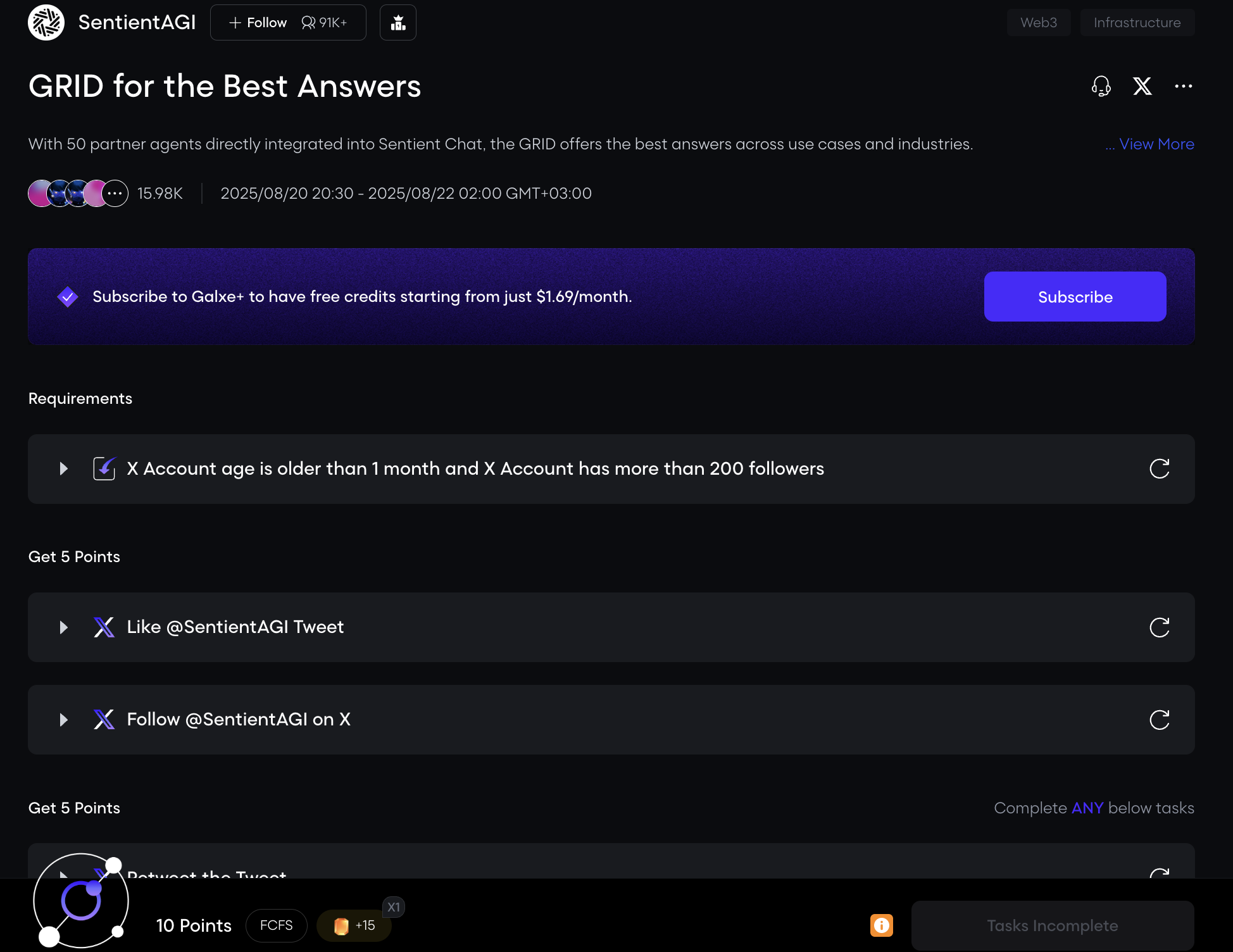This screenshot has height=952, width=1233.
Task: Share on X via top-right icon
Action: point(1142,86)
